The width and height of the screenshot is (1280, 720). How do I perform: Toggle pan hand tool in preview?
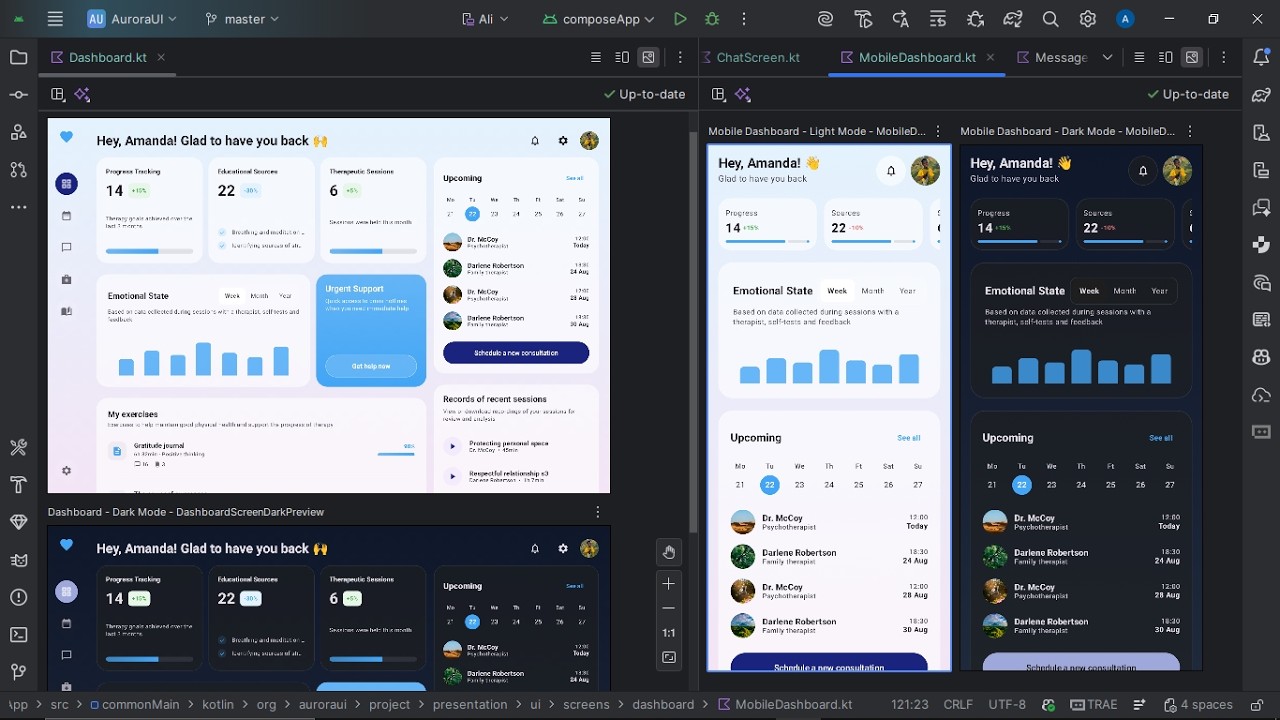tap(669, 552)
